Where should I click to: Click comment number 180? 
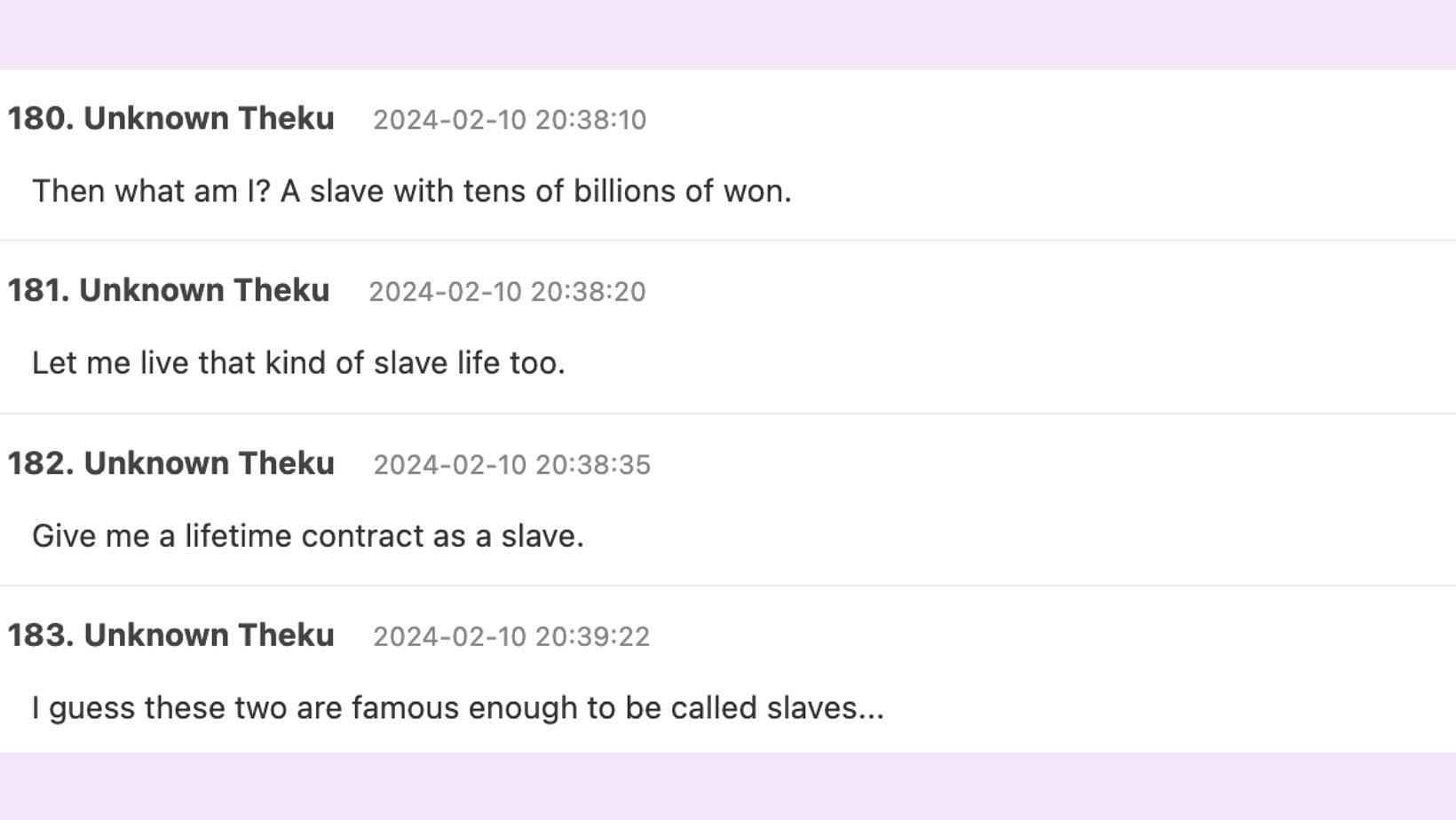click(40, 118)
